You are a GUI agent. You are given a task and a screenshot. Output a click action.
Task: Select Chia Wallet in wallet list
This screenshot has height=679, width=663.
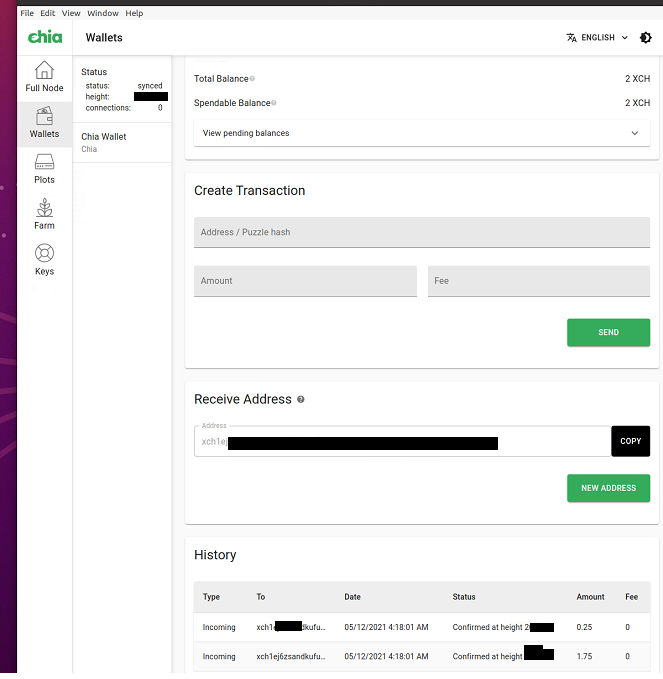[x=122, y=142]
